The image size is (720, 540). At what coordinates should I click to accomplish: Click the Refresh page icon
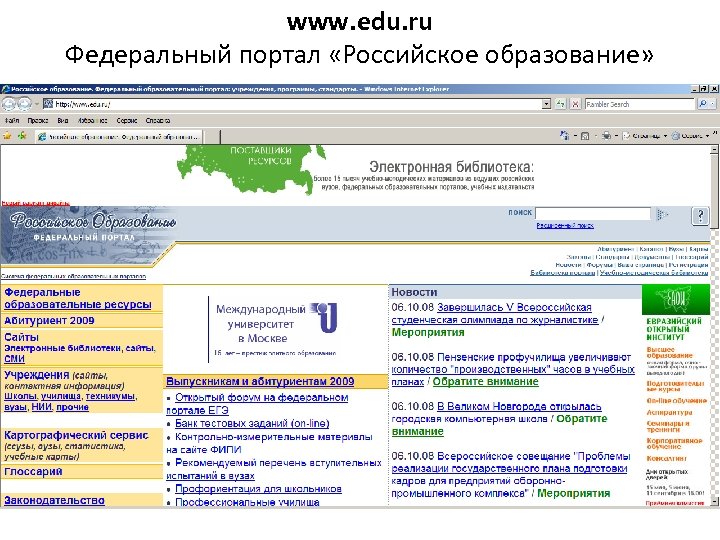(560, 104)
